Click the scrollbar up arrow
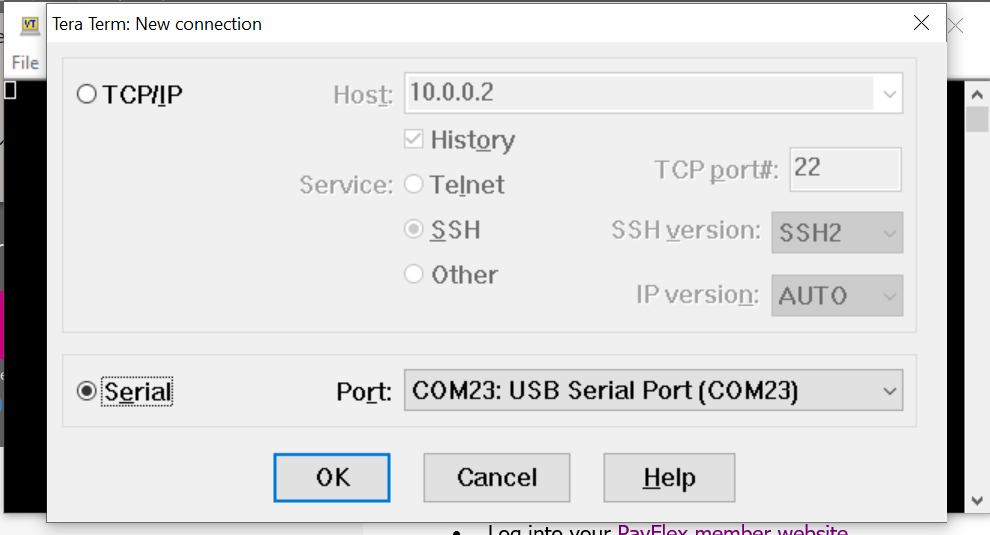The image size is (990, 535). pyautogui.click(x=977, y=95)
